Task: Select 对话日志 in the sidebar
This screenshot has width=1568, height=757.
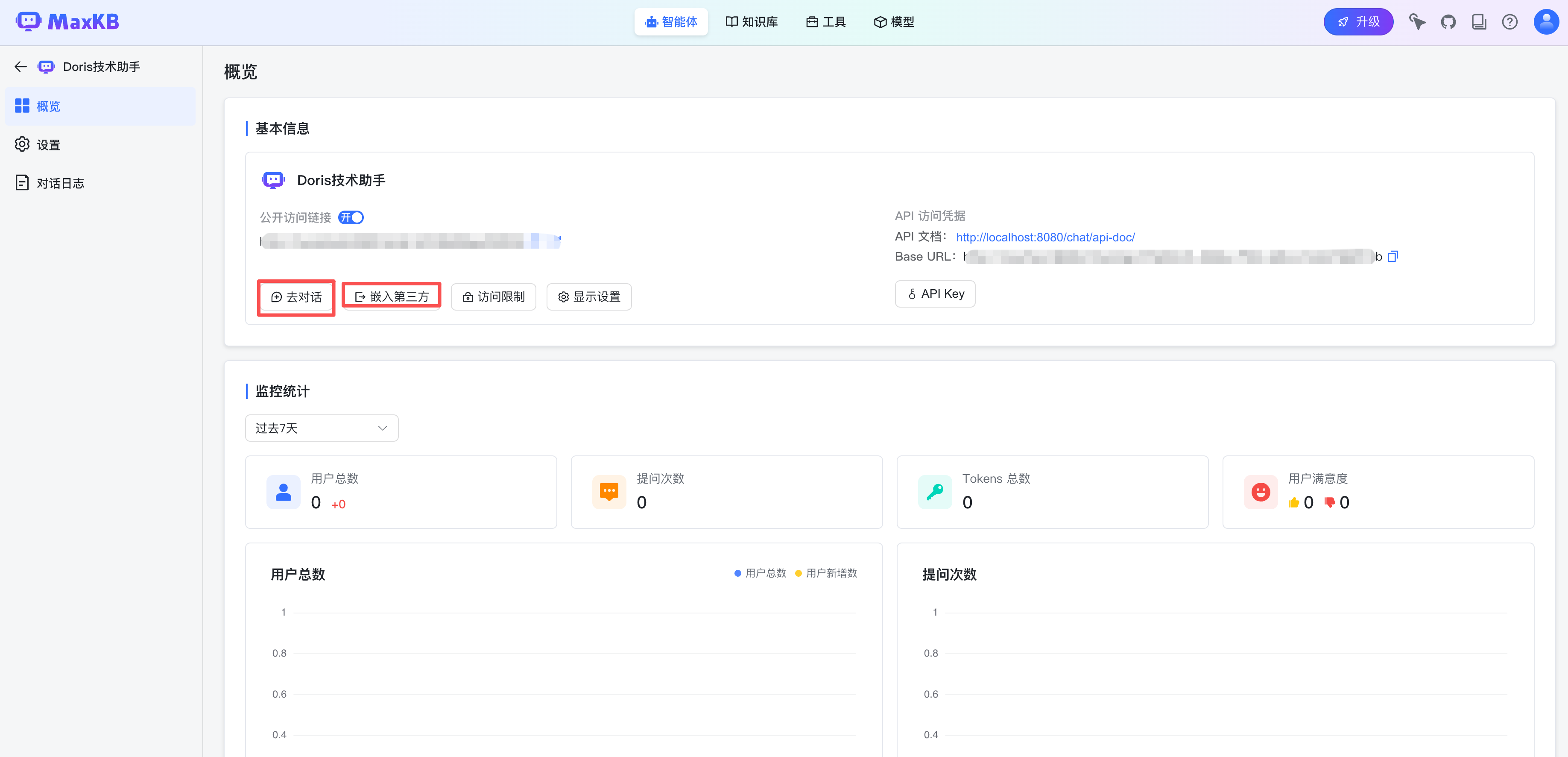Action: tap(60, 183)
